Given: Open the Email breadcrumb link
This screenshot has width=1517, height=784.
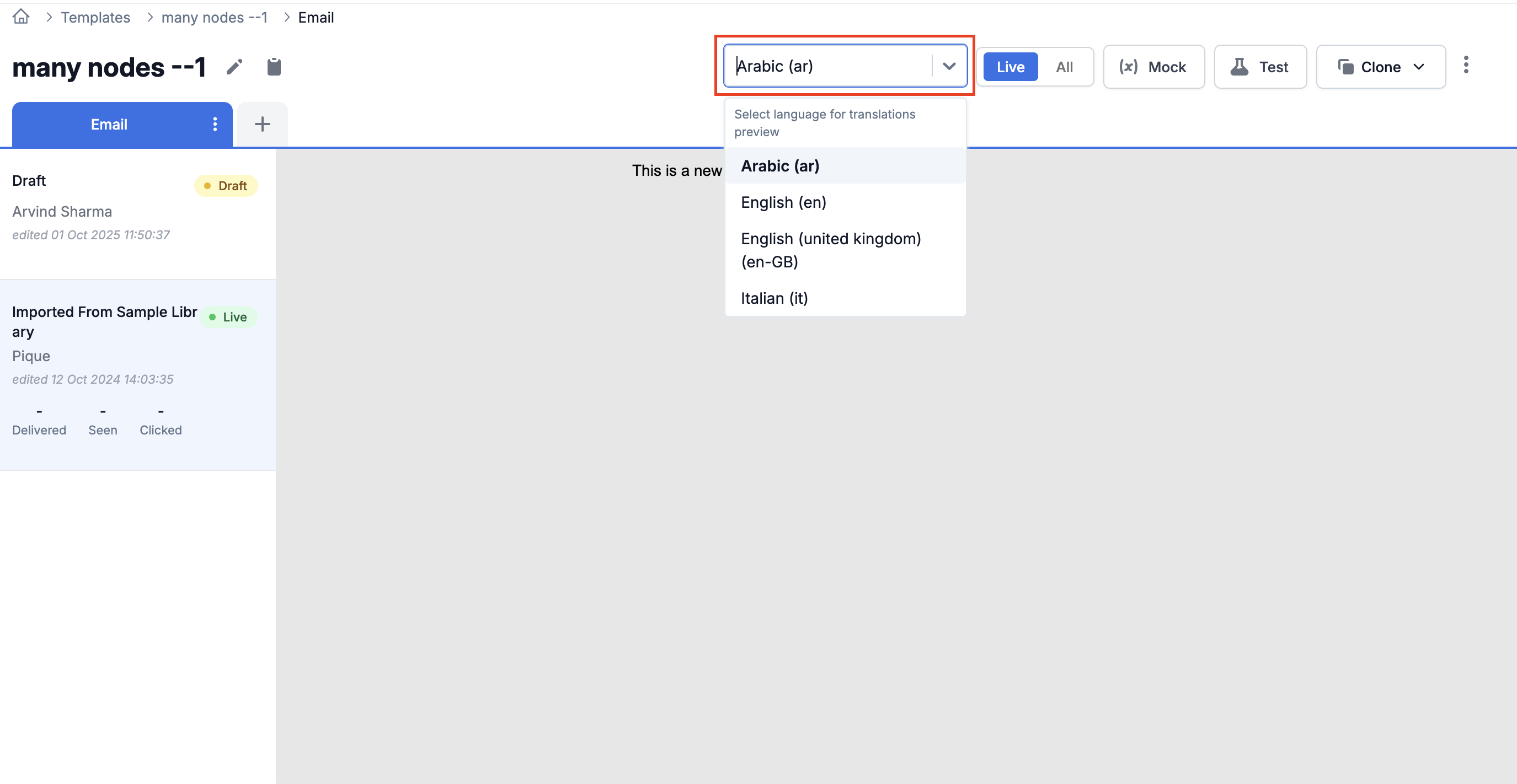Looking at the screenshot, I should pyautogui.click(x=316, y=17).
